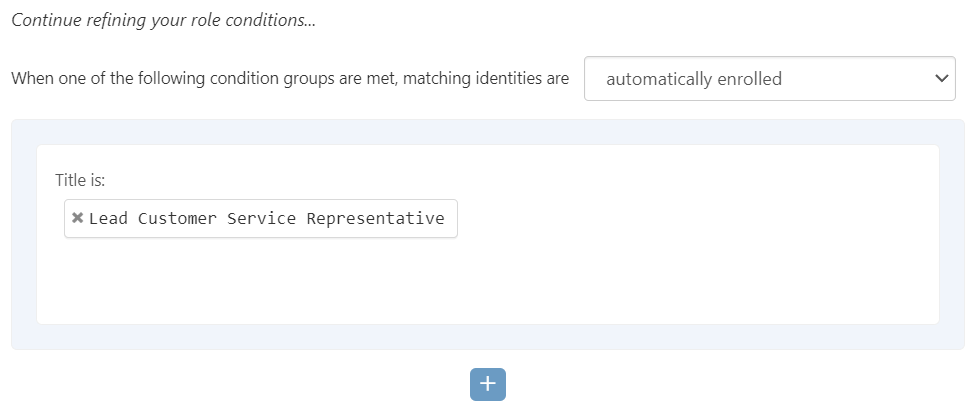
Task: Click the "Title is:" label
Action: 80,181
